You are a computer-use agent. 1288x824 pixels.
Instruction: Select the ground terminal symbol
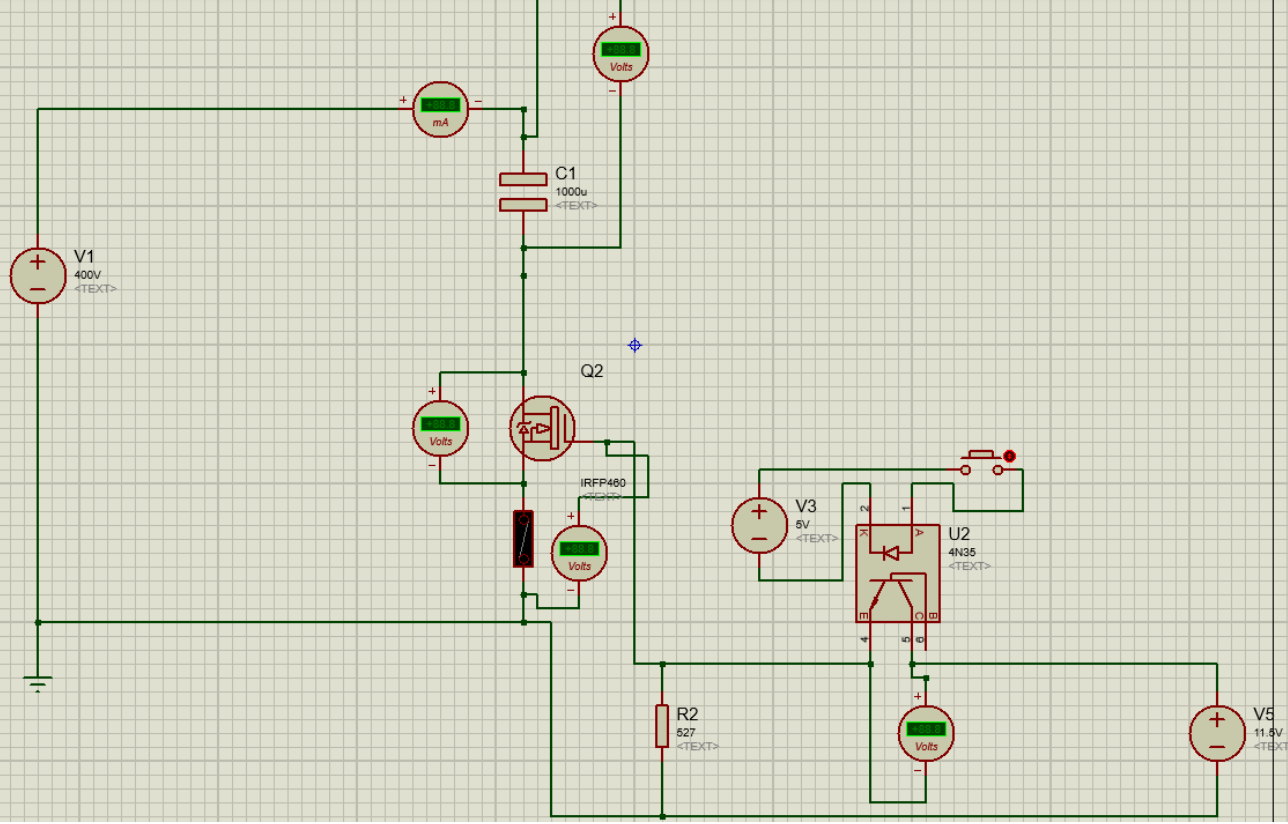click(x=37, y=684)
